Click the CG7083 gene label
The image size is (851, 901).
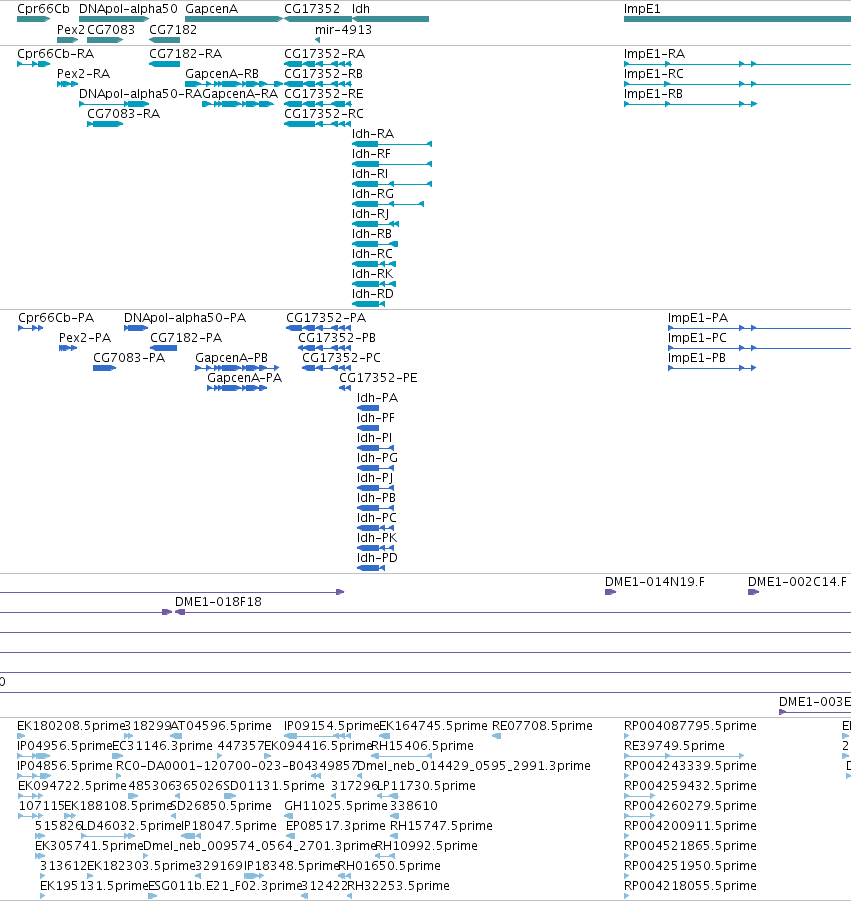[111, 30]
